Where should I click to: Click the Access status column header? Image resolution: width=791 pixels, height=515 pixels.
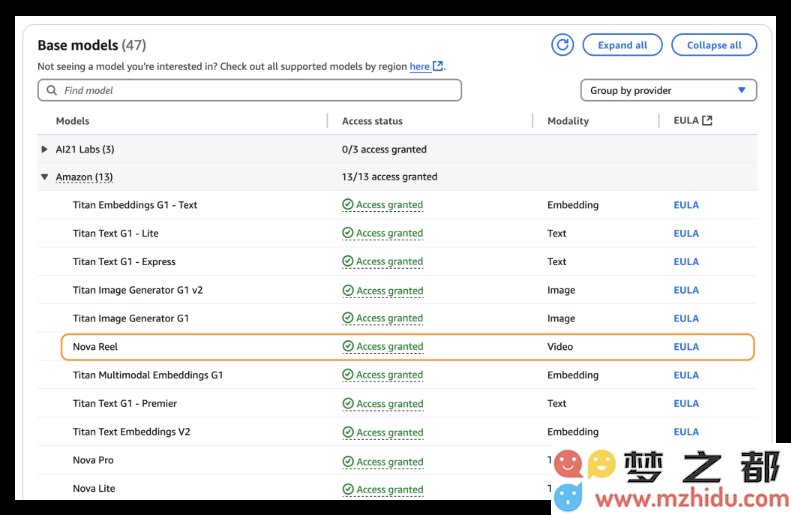(x=372, y=121)
